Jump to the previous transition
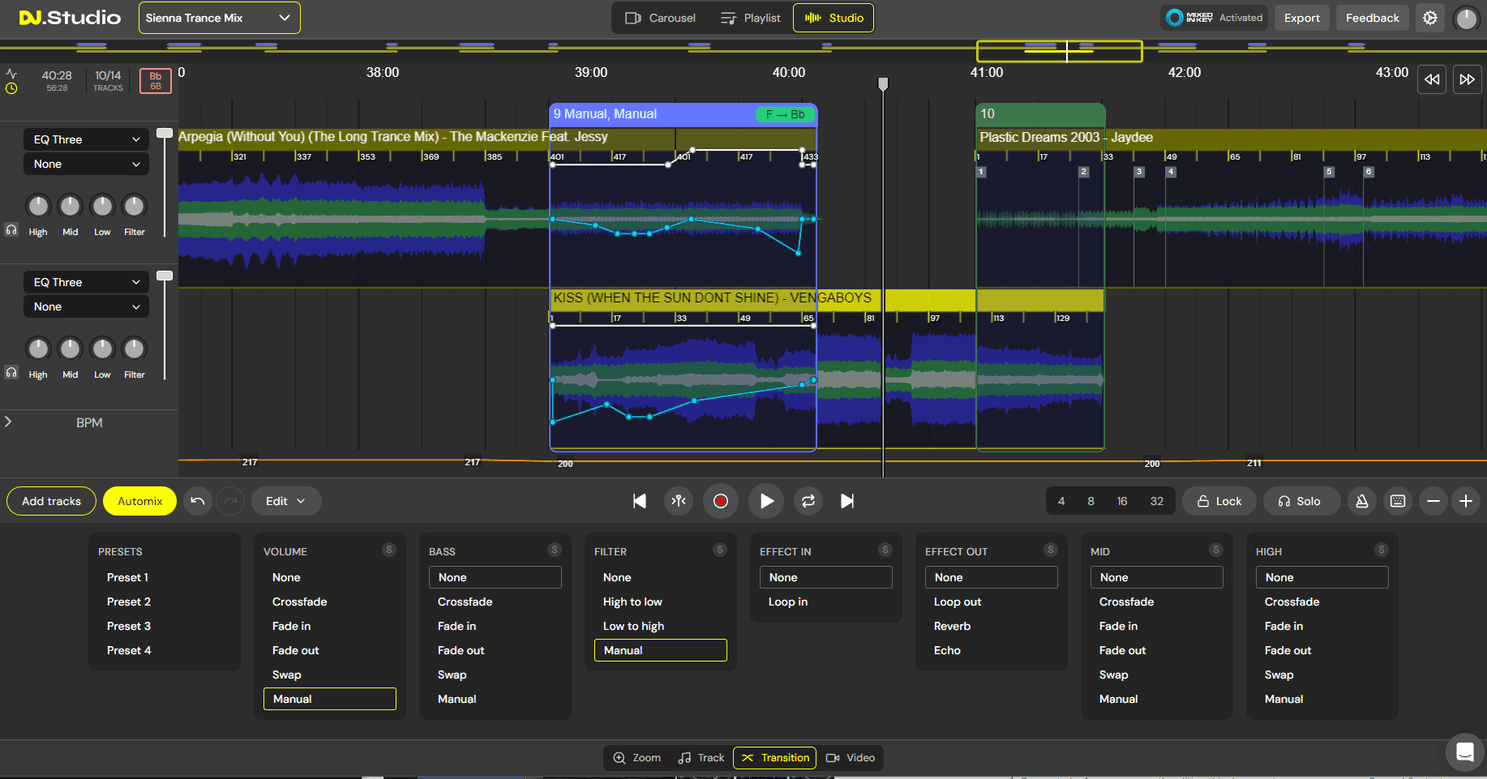Image resolution: width=1487 pixels, height=779 pixels. [x=639, y=501]
